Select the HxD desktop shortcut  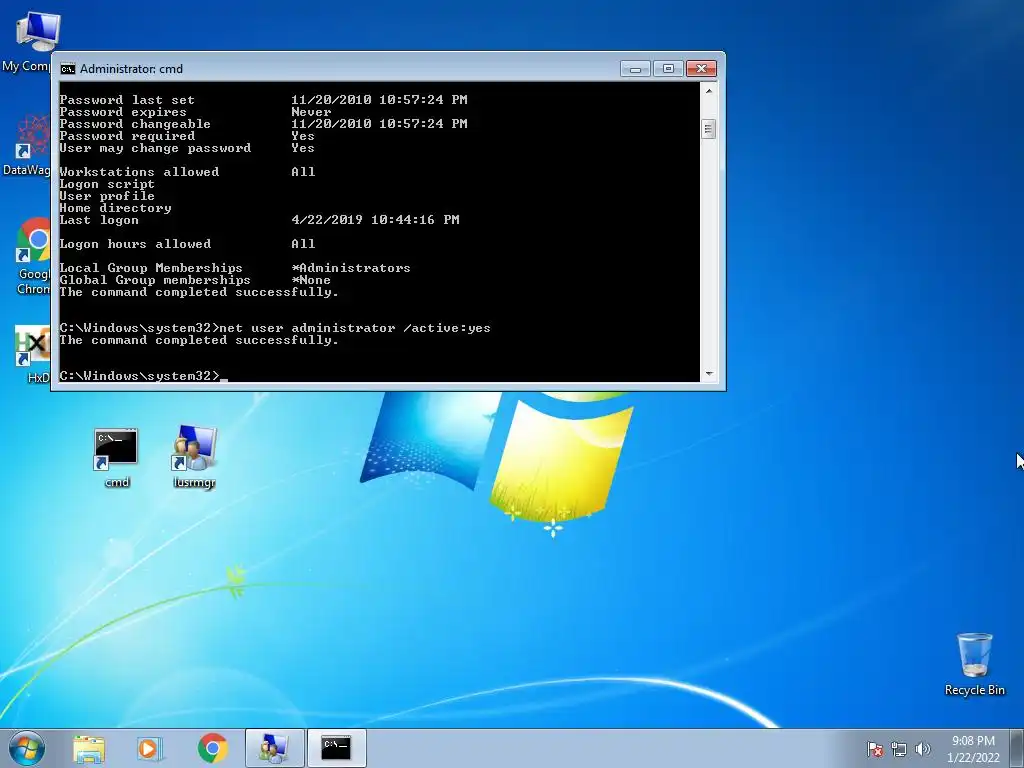tap(33, 355)
